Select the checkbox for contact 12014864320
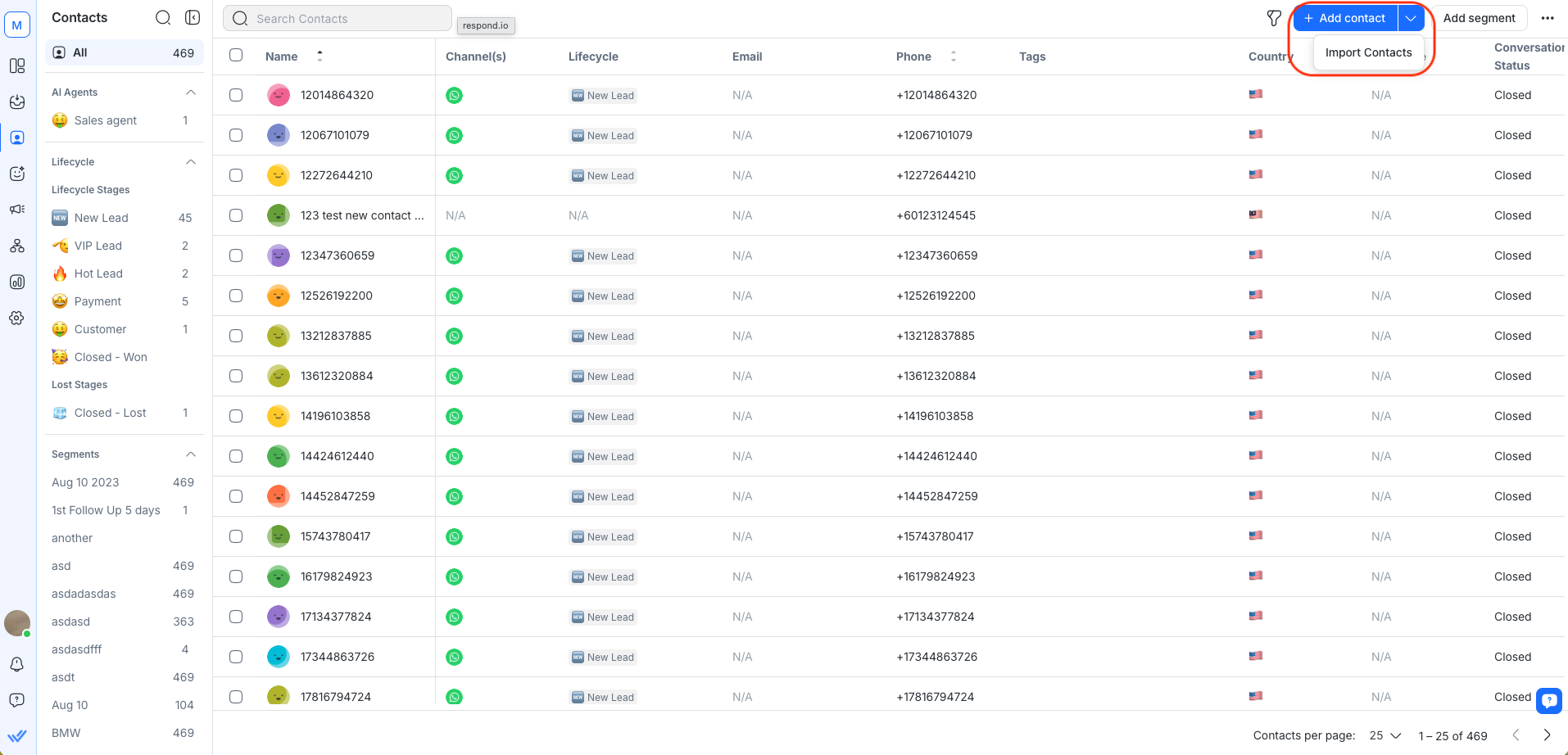1568x755 pixels. point(236,94)
